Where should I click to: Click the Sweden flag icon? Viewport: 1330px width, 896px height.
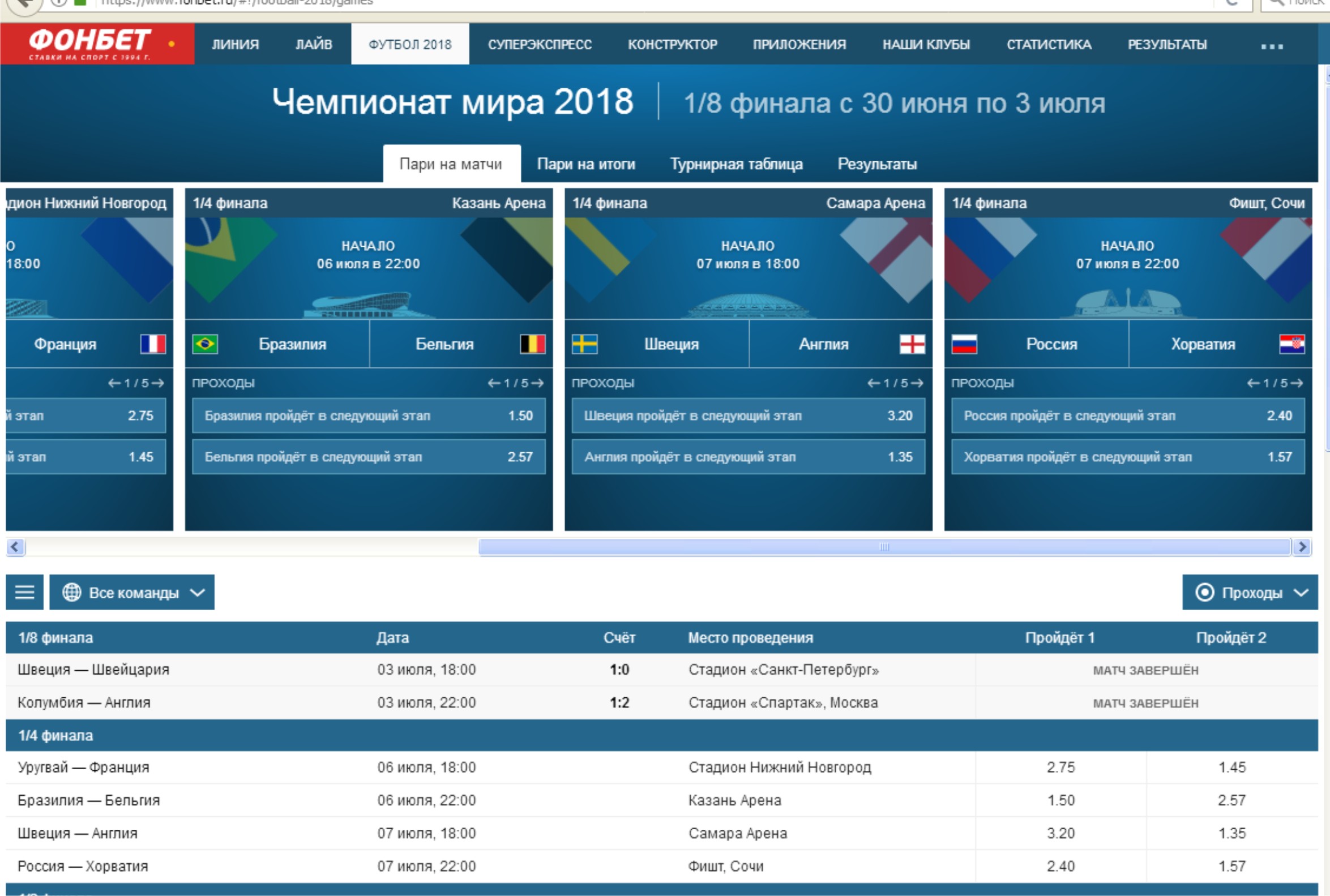[584, 344]
